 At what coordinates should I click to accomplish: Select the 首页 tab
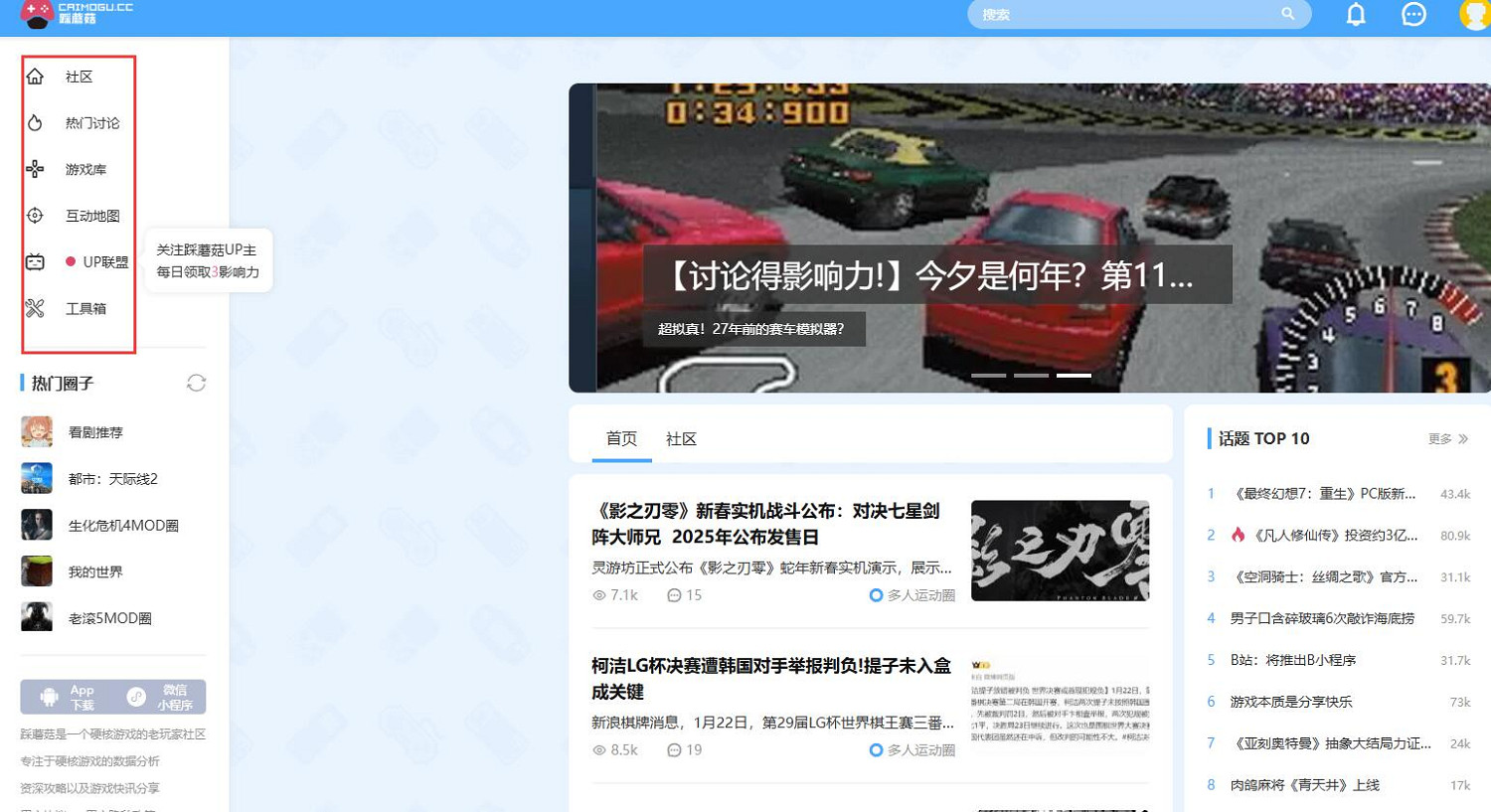tap(621, 439)
